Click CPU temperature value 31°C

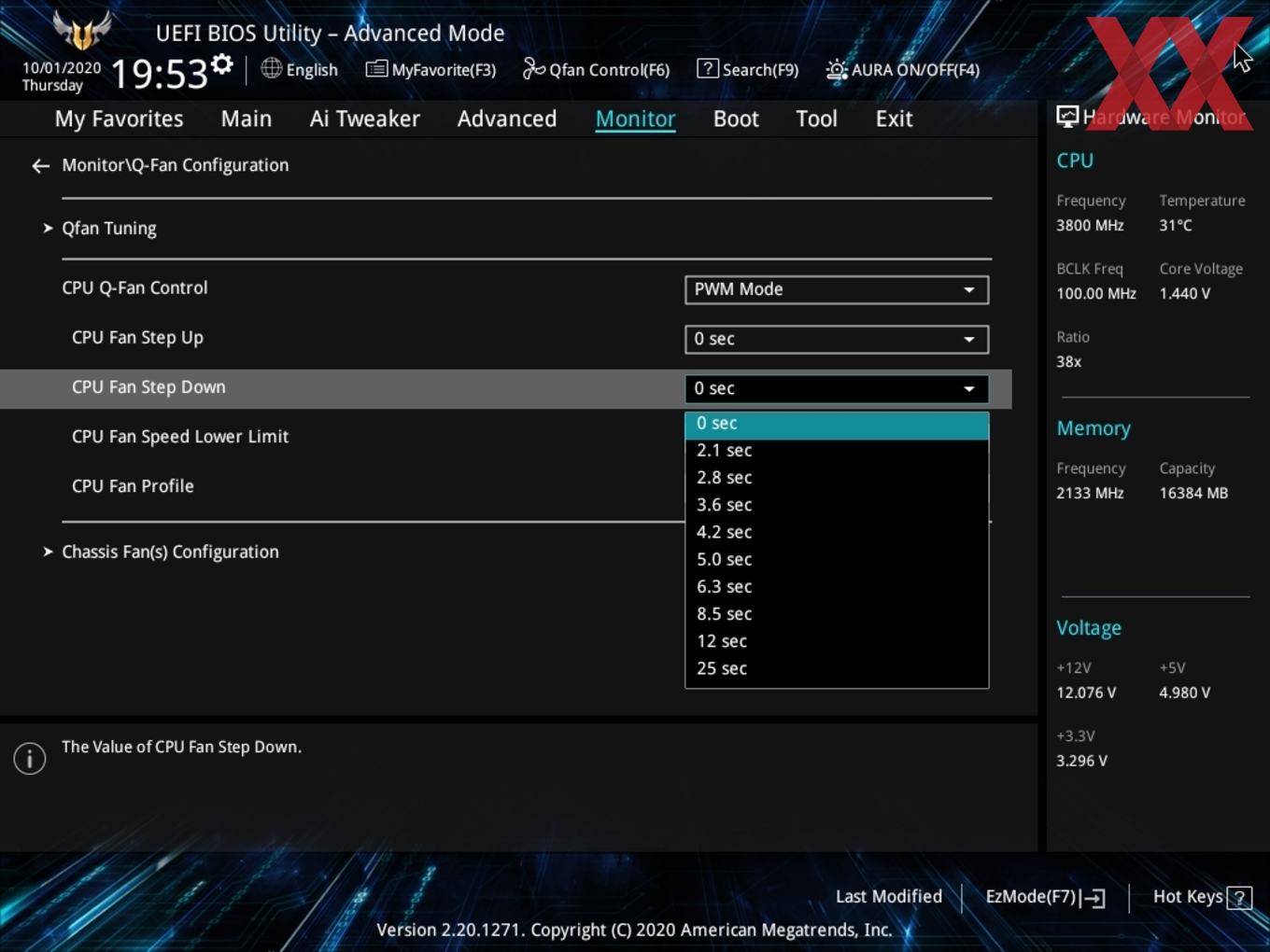pyautogui.click(x=1176, y=226)
